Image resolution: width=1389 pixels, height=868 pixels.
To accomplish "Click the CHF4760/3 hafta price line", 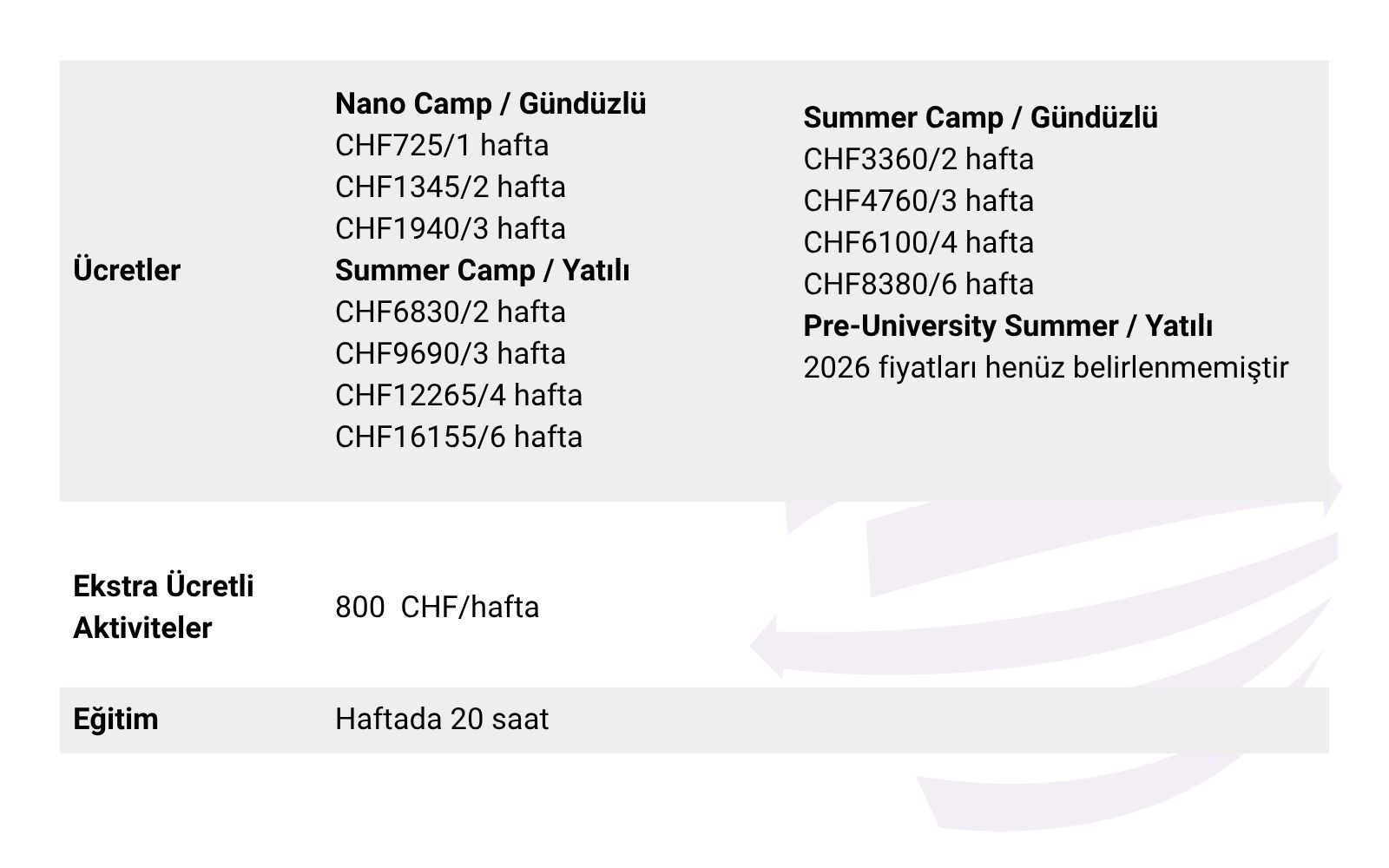I will point(918,201).
